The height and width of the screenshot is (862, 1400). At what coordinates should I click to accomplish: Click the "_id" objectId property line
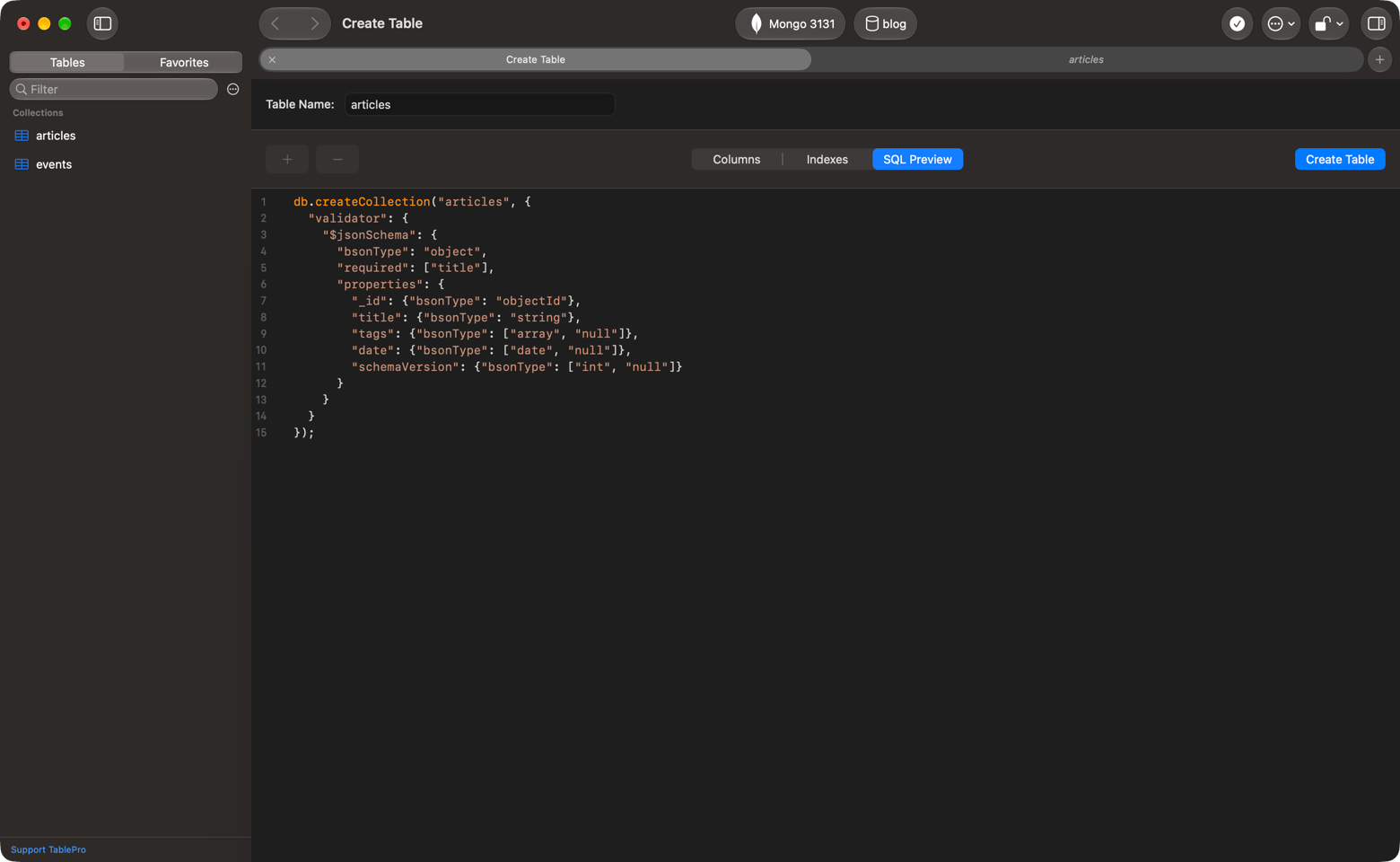point(466,301)
